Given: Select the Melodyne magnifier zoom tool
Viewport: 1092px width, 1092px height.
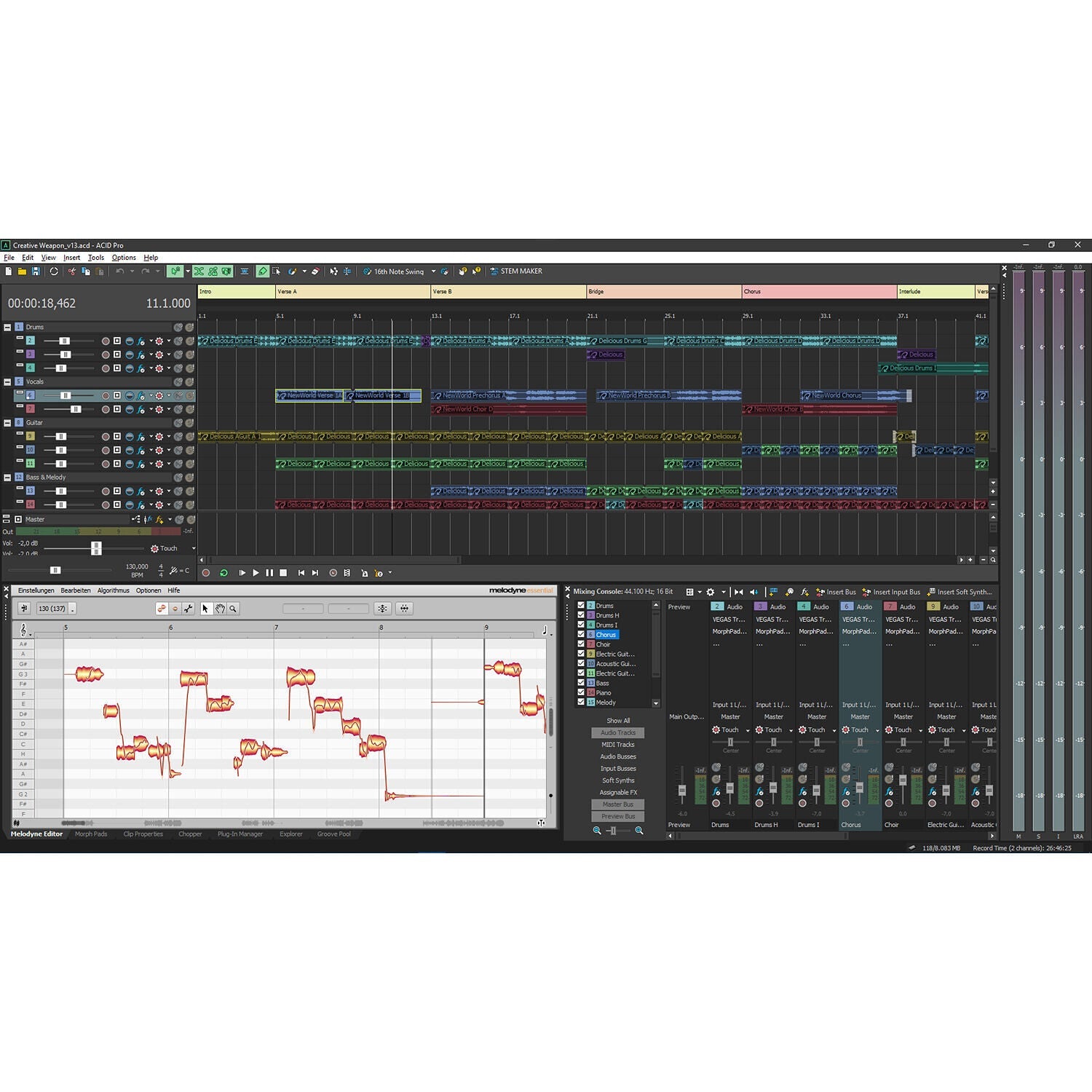Looking at the screenshot, I should (233, 609).
